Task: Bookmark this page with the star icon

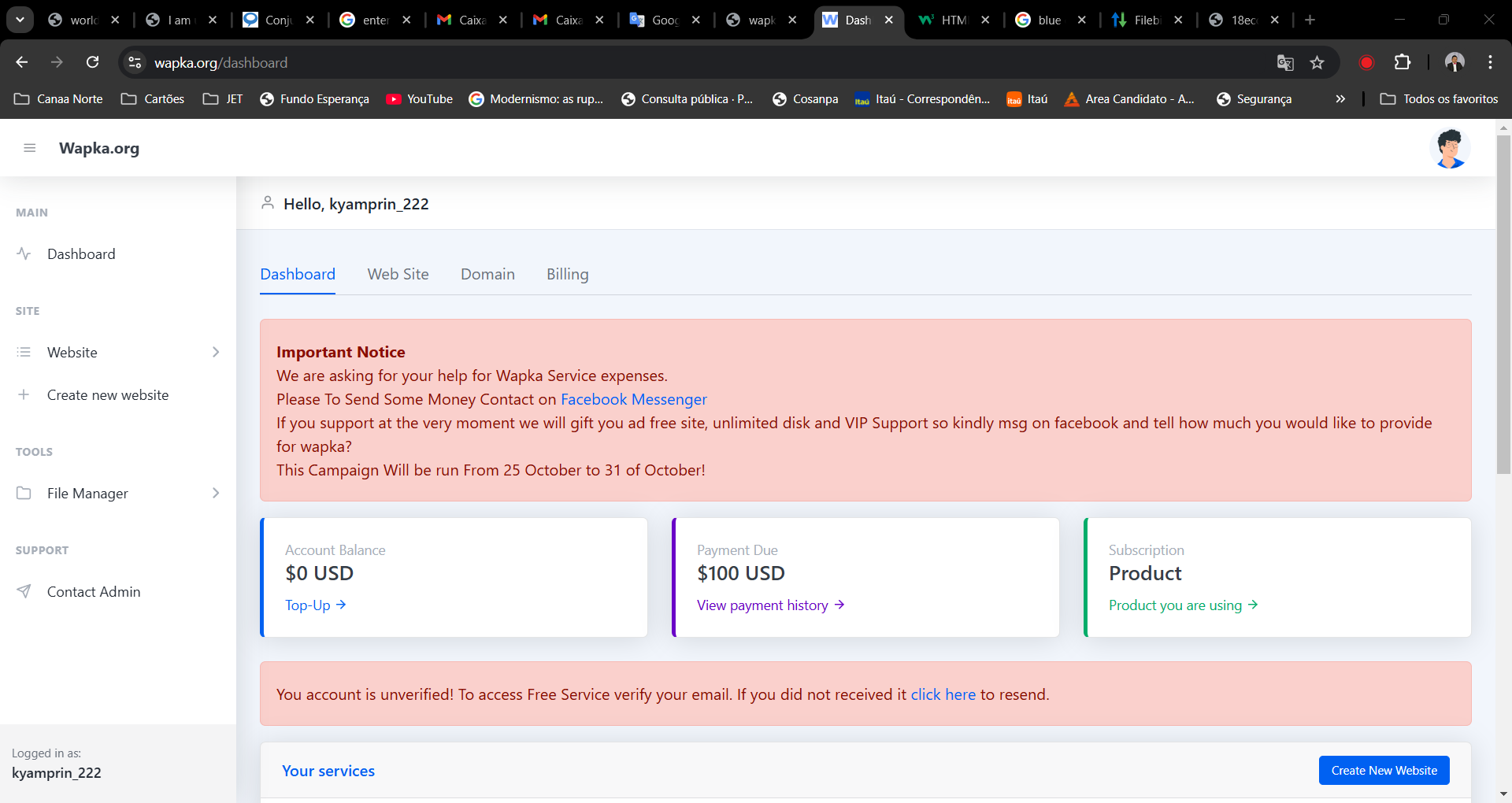Action: point(1317,62)
